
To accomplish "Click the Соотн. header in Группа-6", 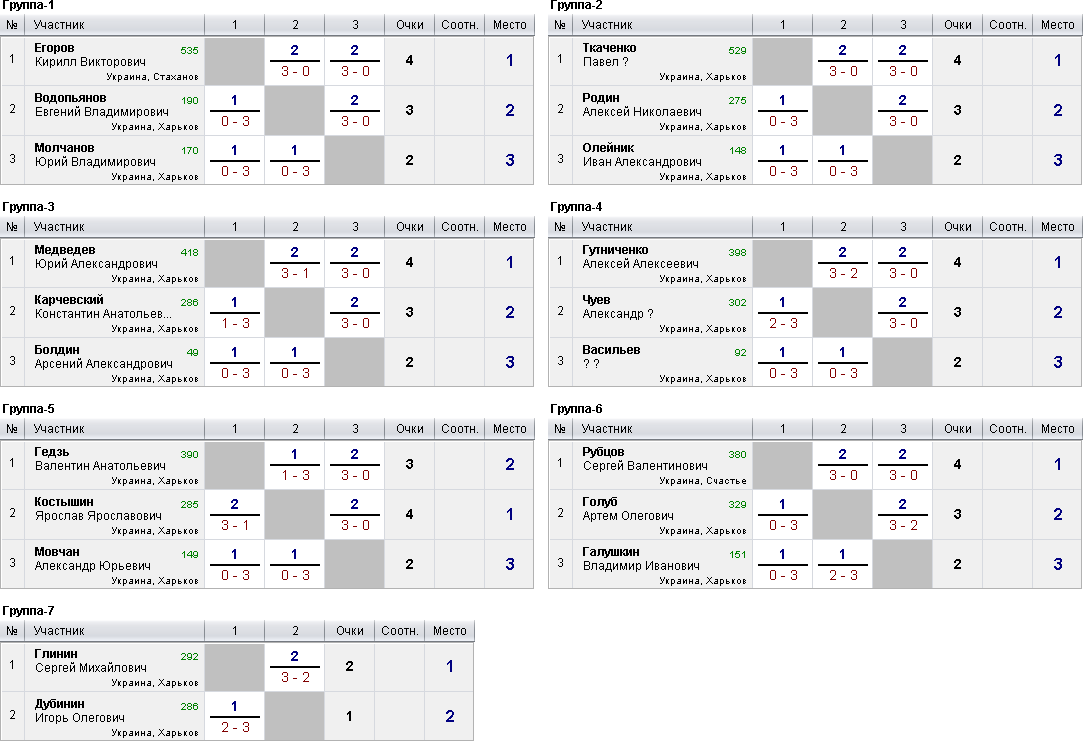I will (1008, 429).
